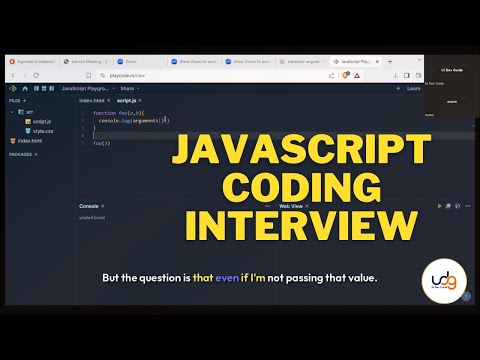Open the site settings icon left of the URL
480x360 pixels.
click(x=102, y=75)
